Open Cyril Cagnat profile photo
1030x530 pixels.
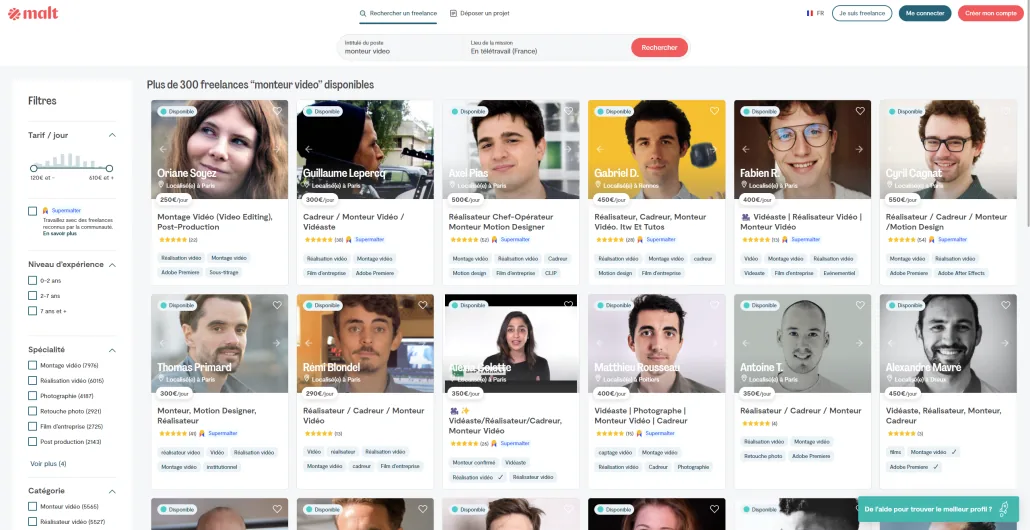948,149
